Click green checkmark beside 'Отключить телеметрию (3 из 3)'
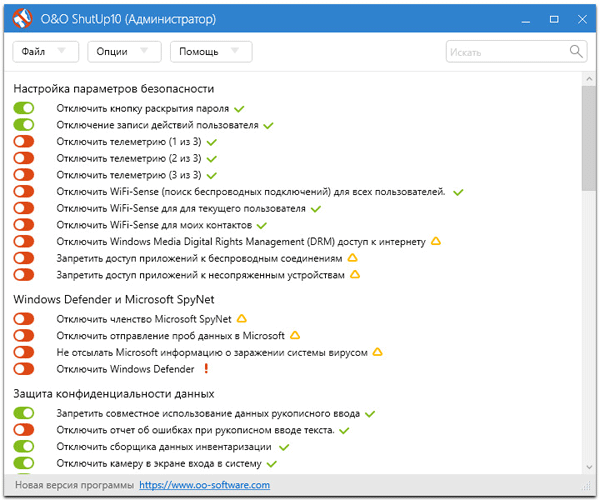 [212, 176]
